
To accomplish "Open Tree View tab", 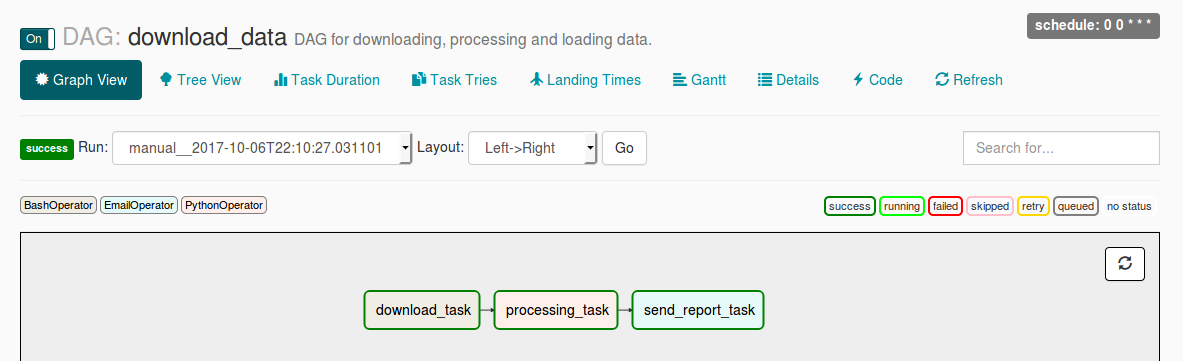I will 201,80.
